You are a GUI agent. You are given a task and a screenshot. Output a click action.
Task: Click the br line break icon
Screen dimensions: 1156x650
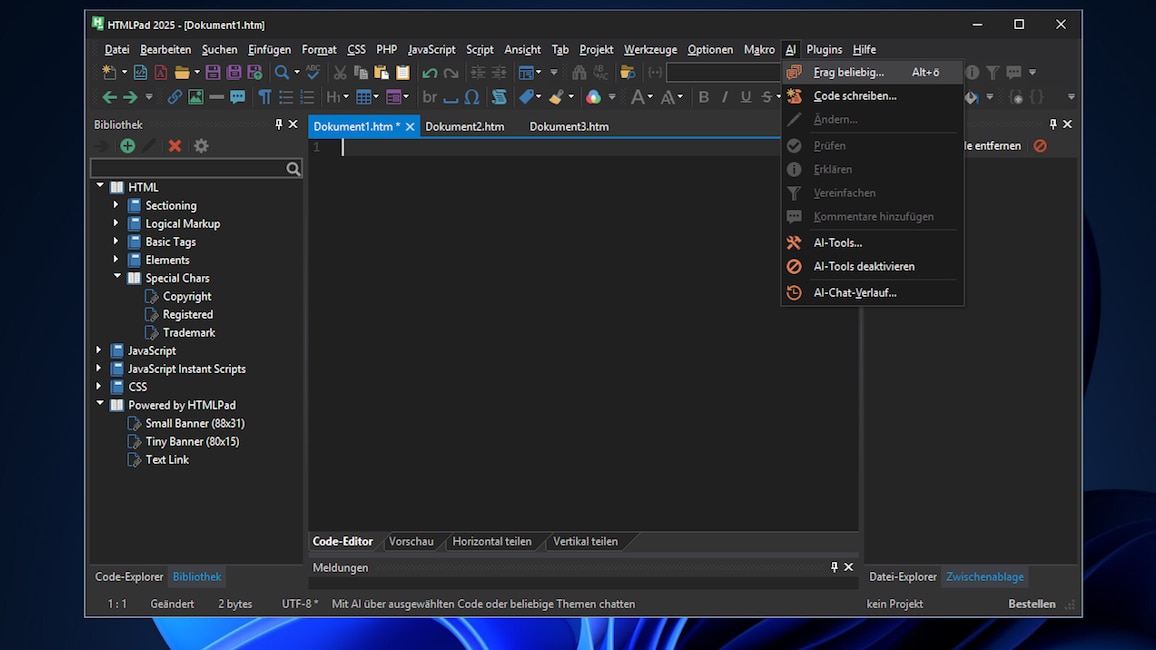click(430, 97)
